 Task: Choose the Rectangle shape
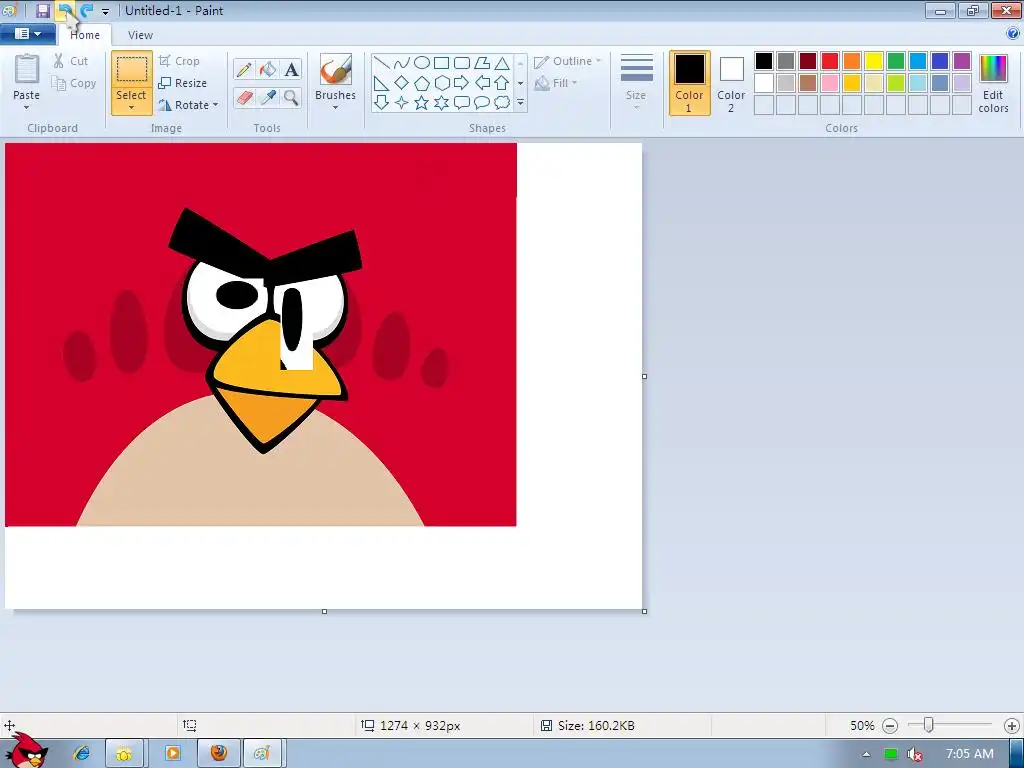[x=441, y=63]
